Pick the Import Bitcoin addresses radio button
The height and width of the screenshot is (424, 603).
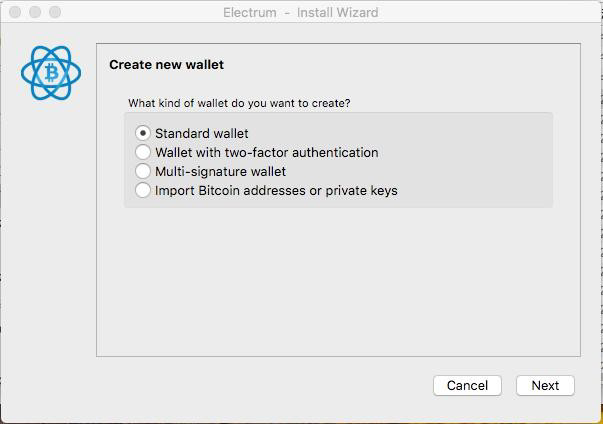click(x=143, y=190)
